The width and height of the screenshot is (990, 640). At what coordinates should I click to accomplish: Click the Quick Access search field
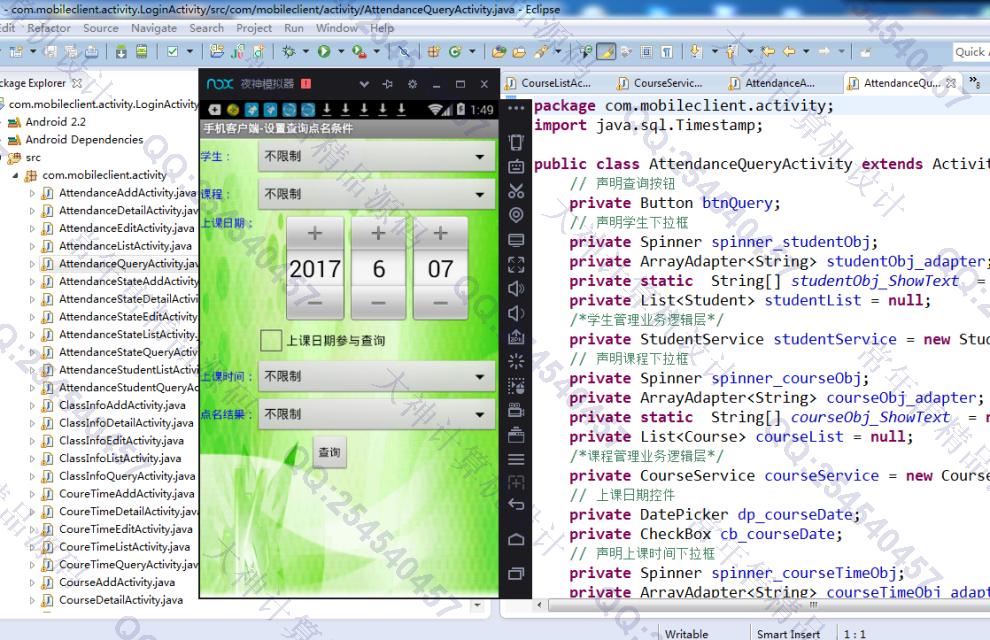pos(971,52)
